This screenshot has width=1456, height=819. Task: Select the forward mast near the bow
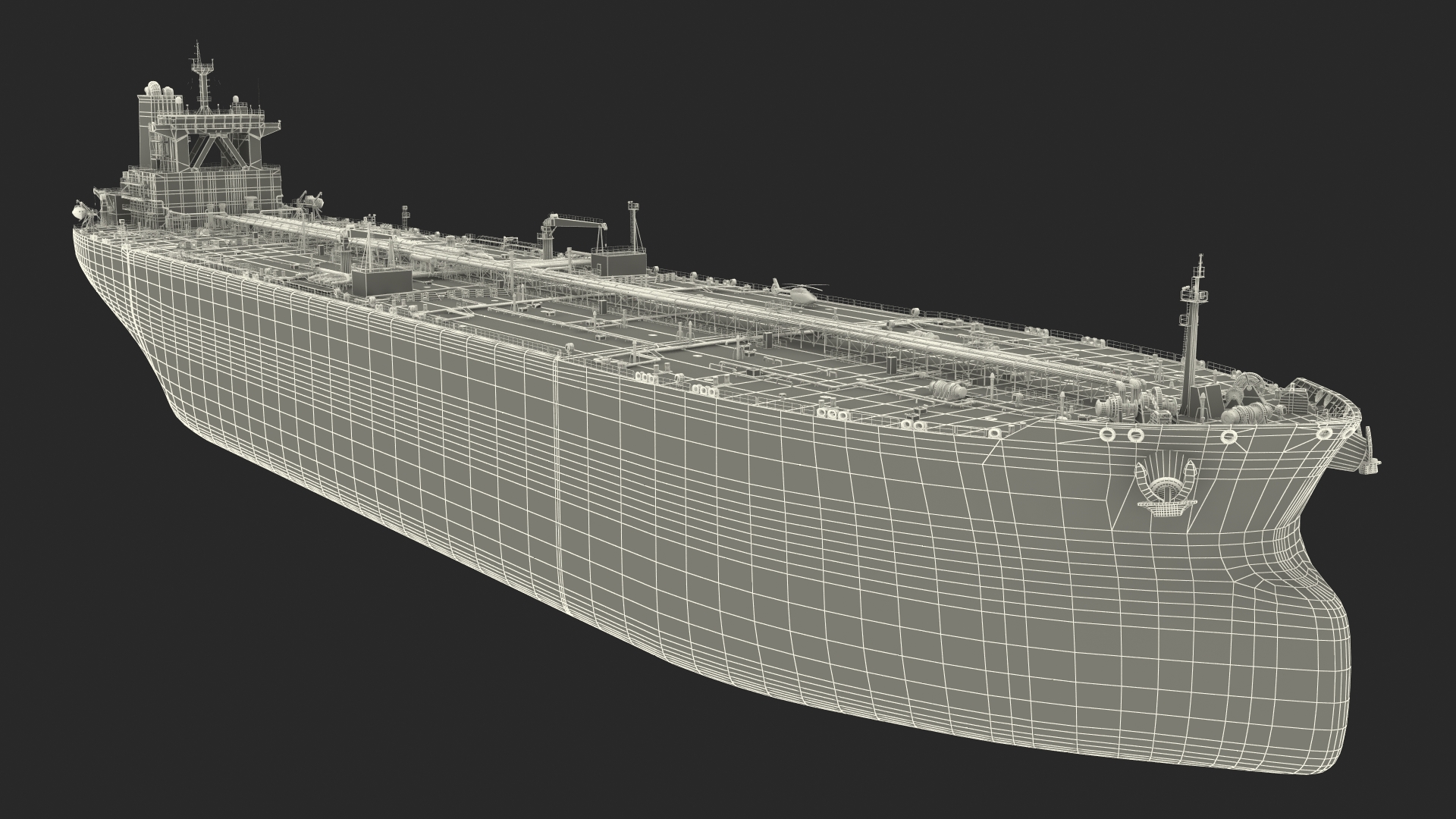click(x=1194, y=328)
